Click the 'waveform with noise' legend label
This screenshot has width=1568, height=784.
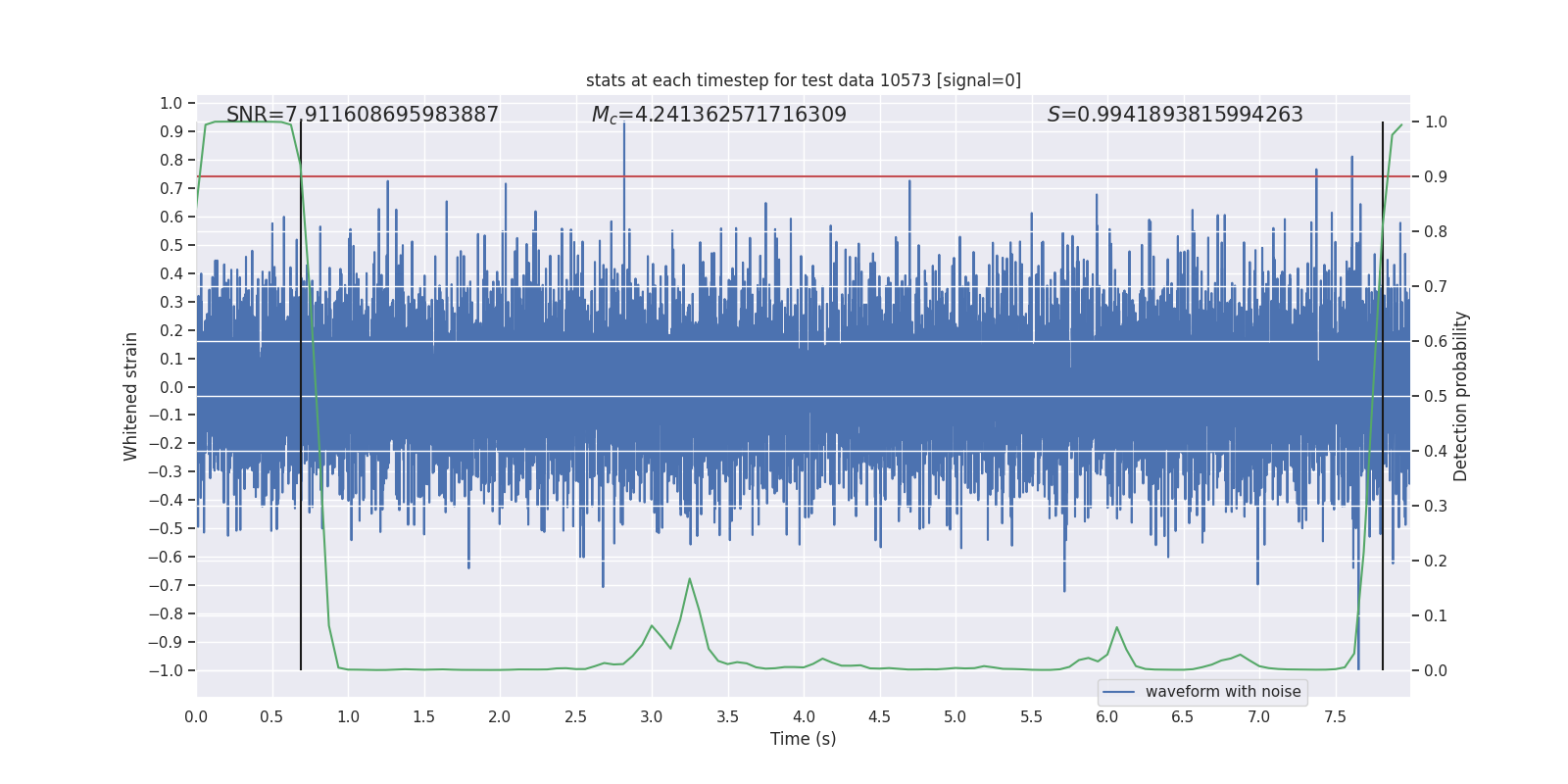point(1222,692)
